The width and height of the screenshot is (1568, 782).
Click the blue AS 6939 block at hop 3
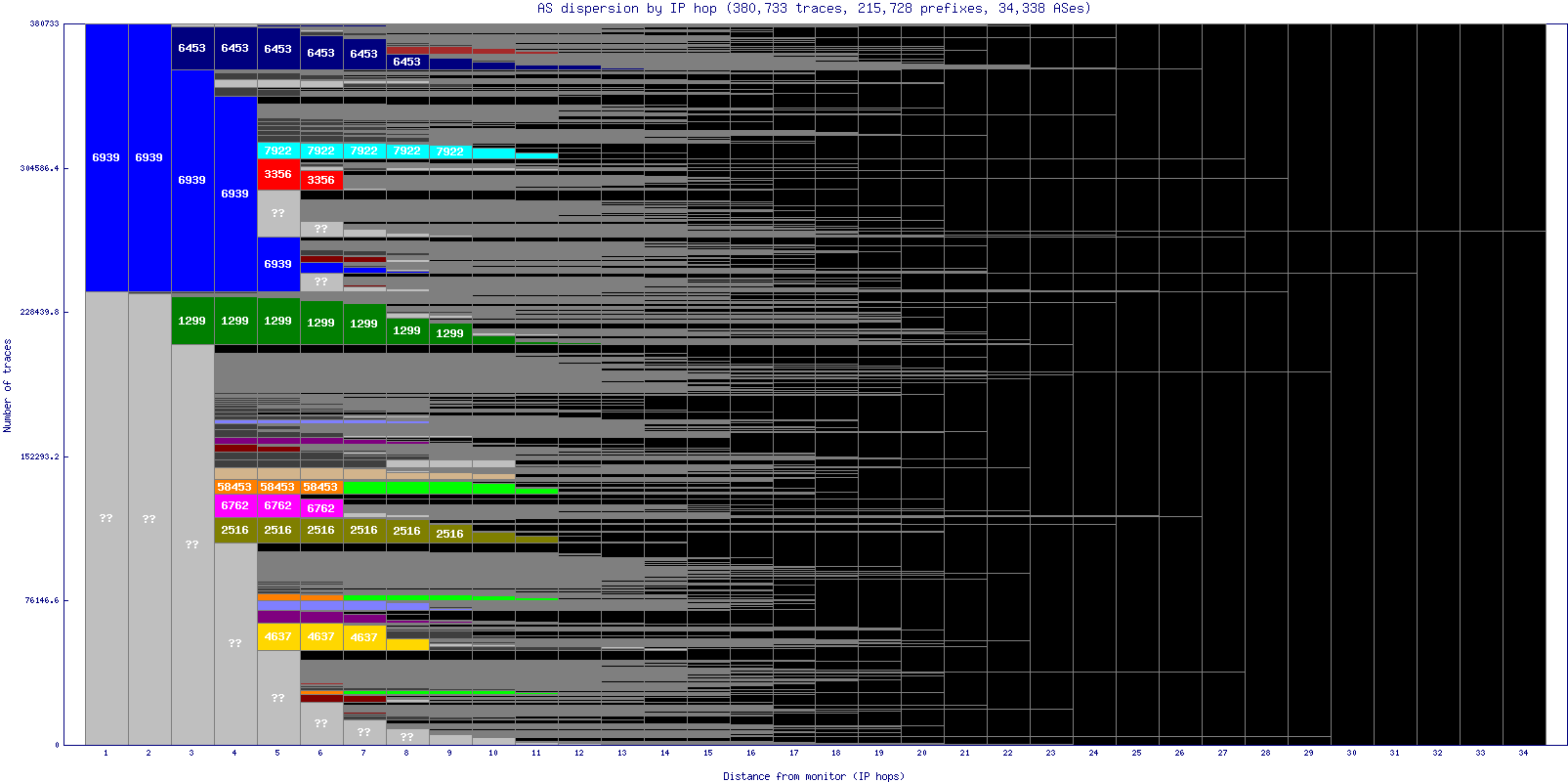tap(192, 181)
